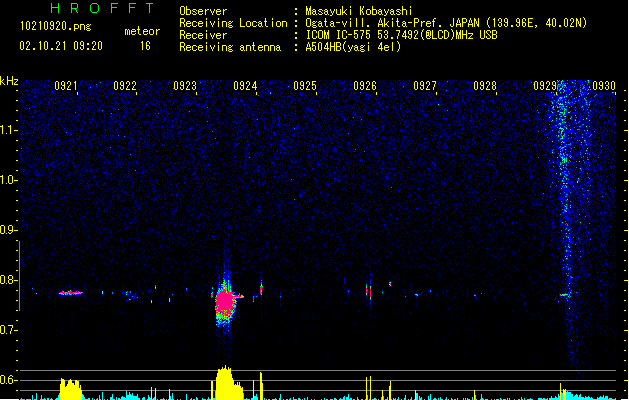The image size is (629, 400).
Task: Click the 0922 time marker
Action: click(125, 86)
